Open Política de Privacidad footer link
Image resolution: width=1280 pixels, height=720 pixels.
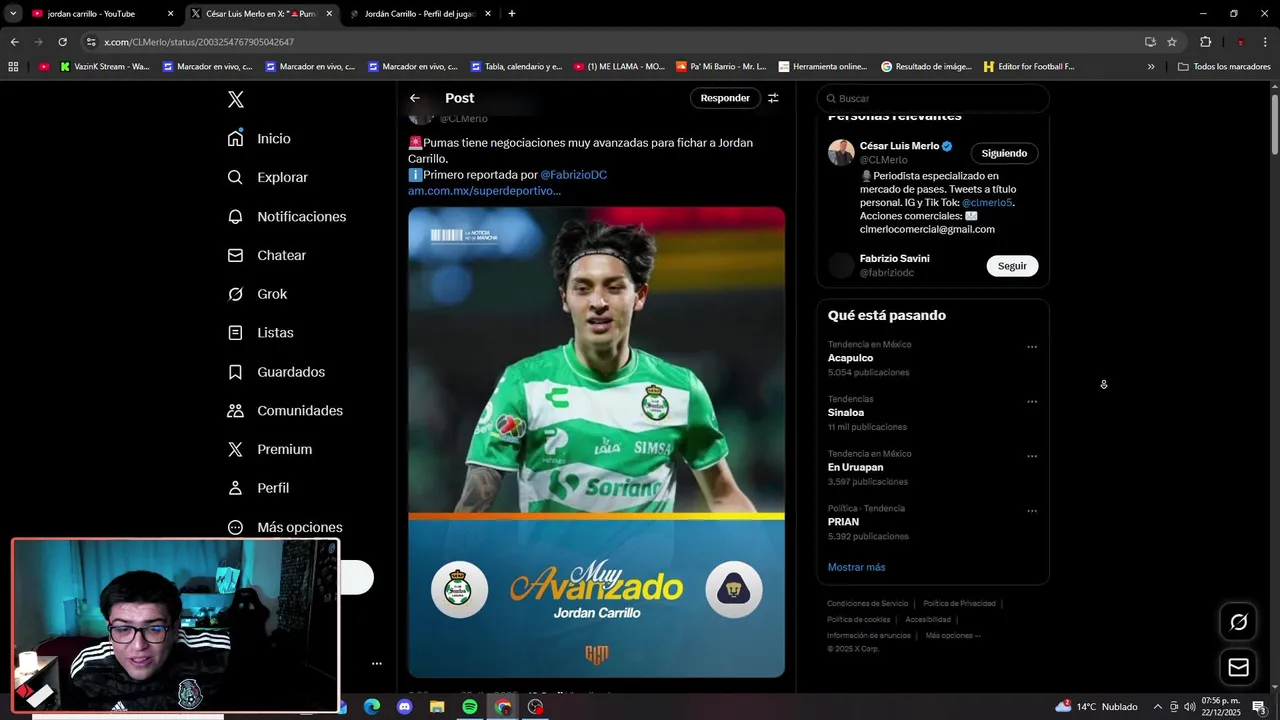click(x=959, y=604)
